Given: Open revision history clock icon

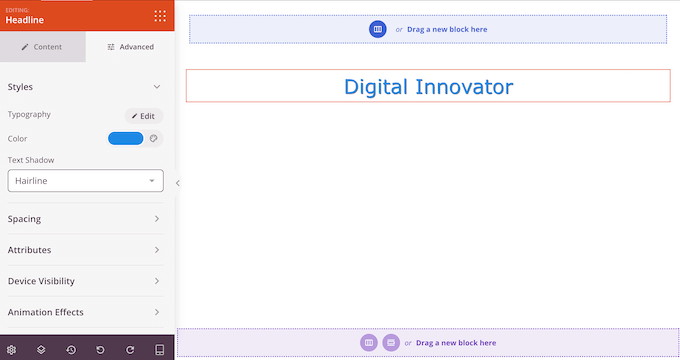Looking at the screenshot, I should pos(71,350).
